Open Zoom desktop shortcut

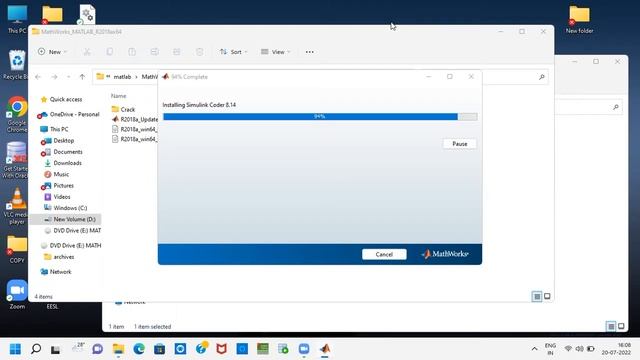(17, 295)
